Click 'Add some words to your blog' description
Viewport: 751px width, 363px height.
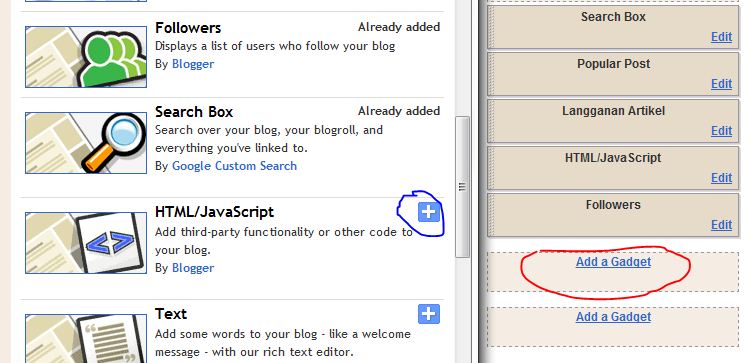point(283,343)
